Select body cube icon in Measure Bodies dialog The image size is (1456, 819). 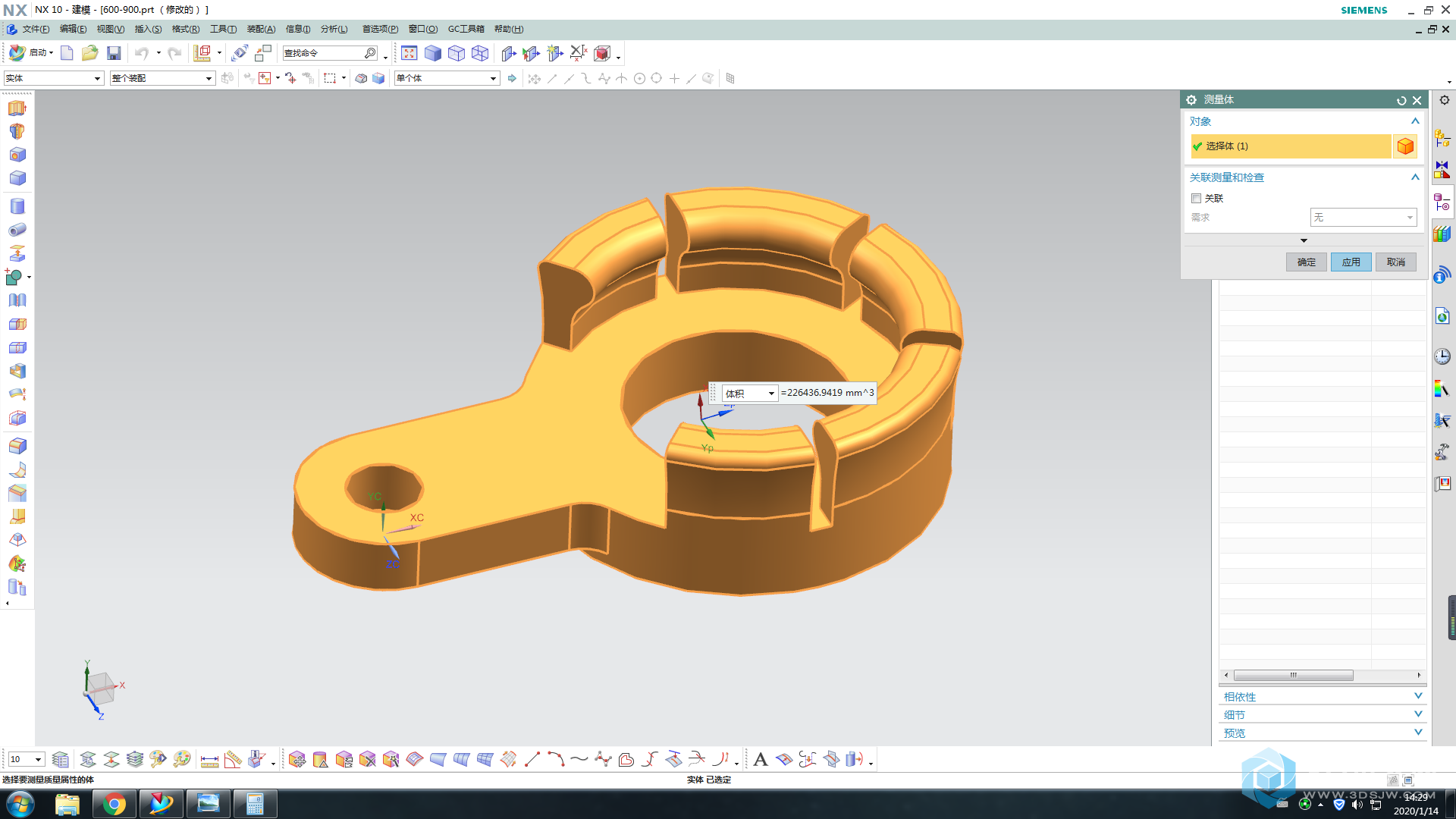tap(1405, 146)
